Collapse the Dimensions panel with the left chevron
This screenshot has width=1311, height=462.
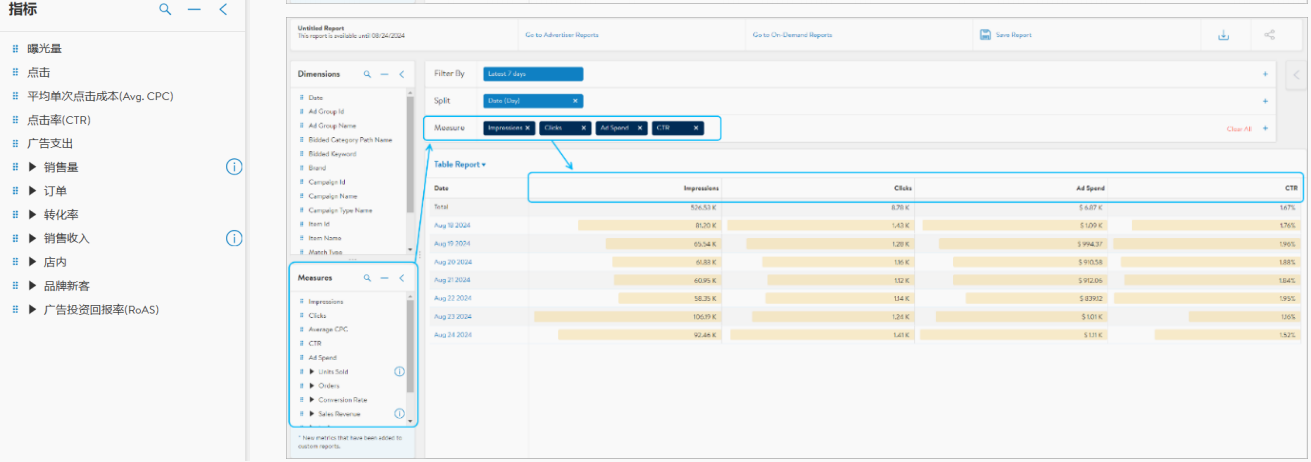tap(401, 74)
